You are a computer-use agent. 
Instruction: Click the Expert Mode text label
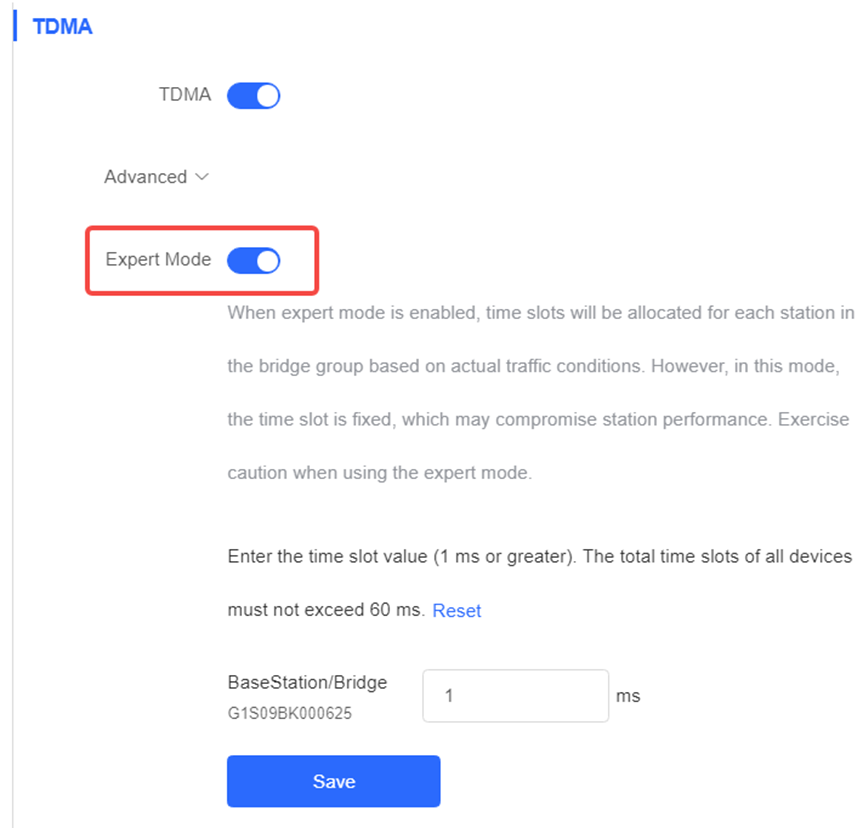[x=159, y=259]
